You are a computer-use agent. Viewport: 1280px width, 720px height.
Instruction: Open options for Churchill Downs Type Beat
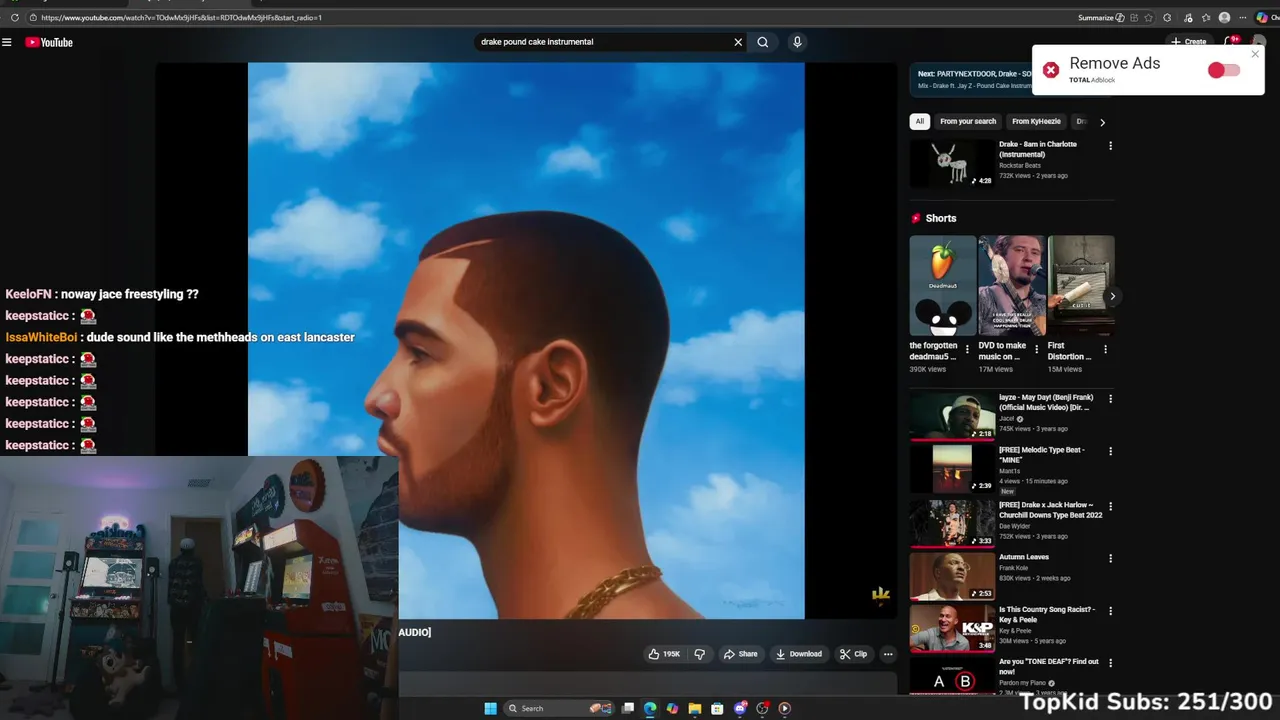[1110, 506]
